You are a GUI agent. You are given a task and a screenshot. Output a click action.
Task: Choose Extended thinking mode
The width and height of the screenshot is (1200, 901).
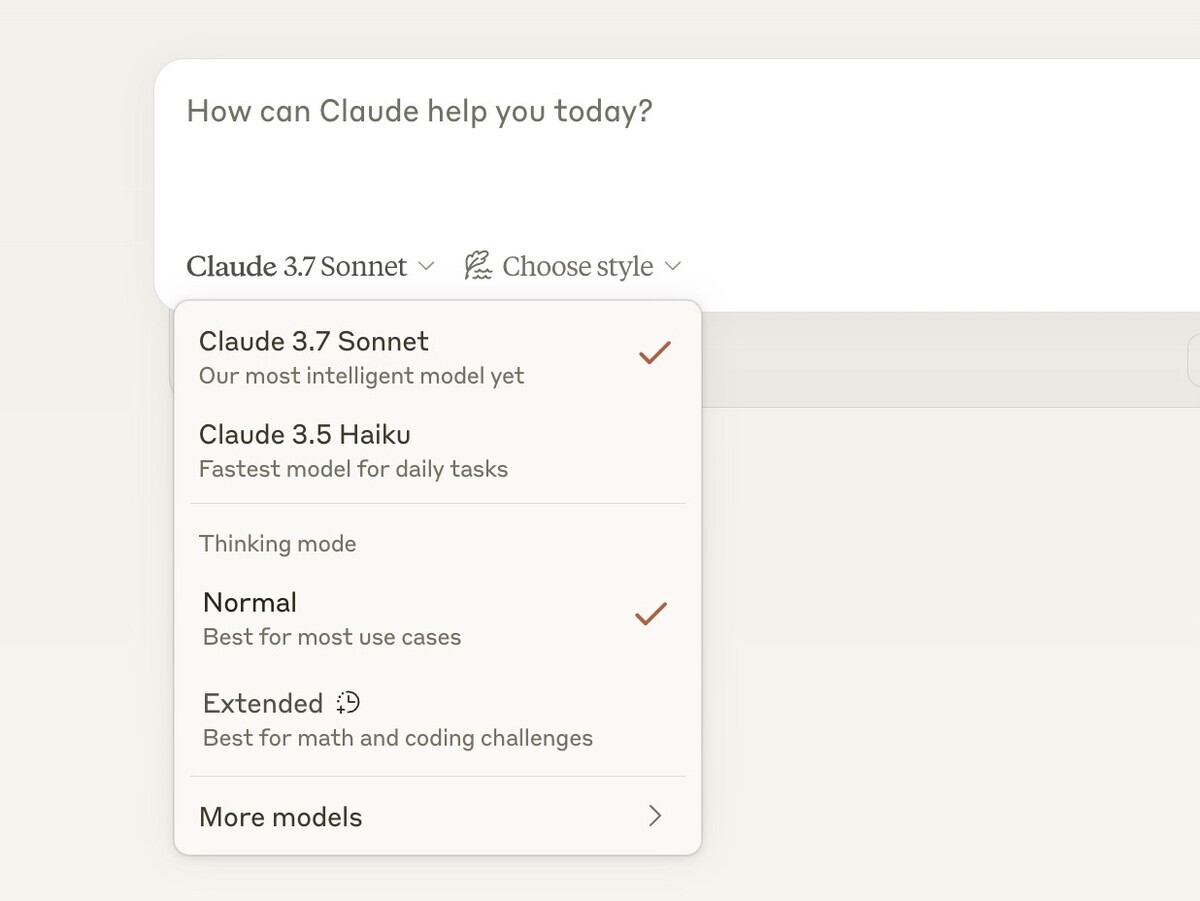click(437, 719)
